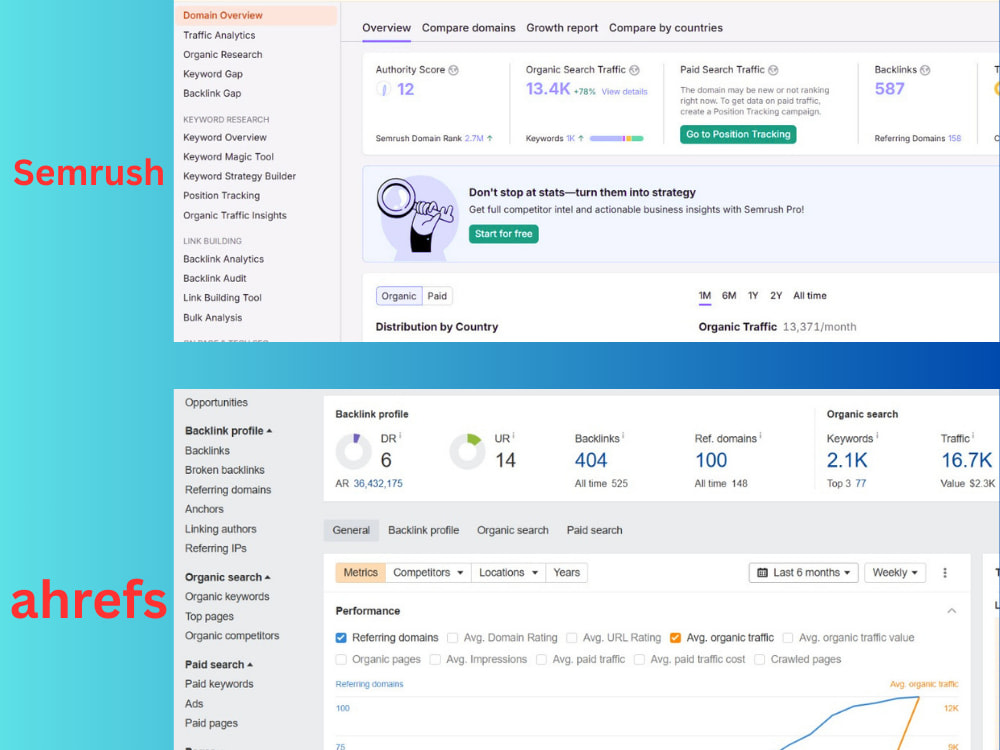Select the All time range
The image size is (1000, 750).
[x=810, y=296]
